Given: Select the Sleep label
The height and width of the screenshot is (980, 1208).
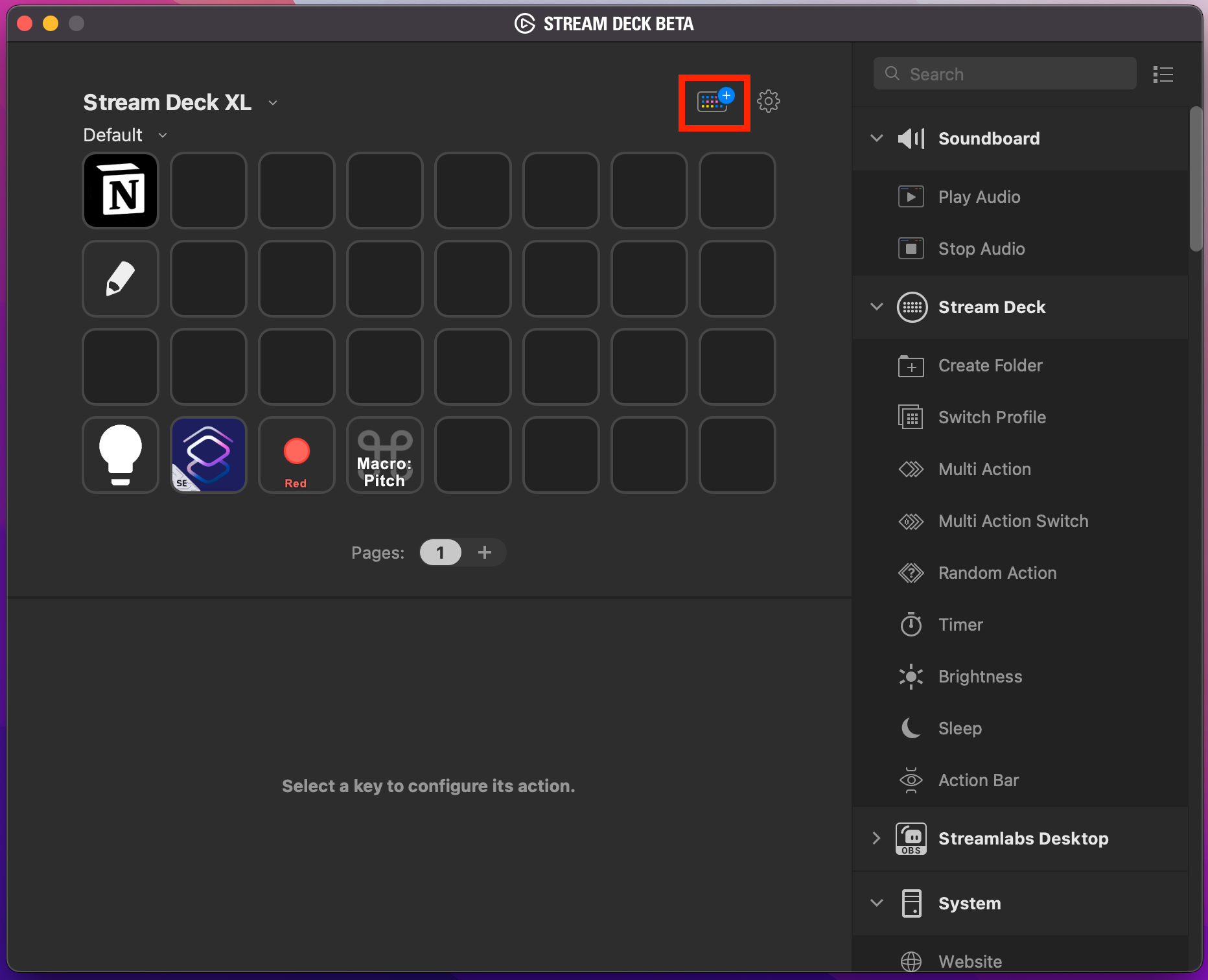Looking at the screenshot, I should 960,729.
